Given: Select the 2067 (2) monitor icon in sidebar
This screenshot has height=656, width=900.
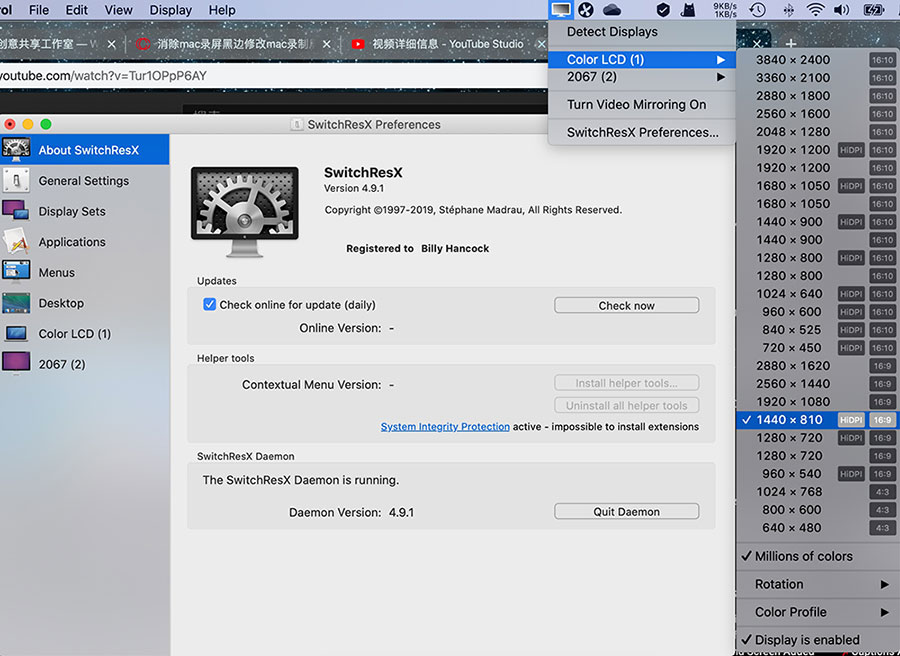Looking at the screenshot, I should tap(15, 364).
